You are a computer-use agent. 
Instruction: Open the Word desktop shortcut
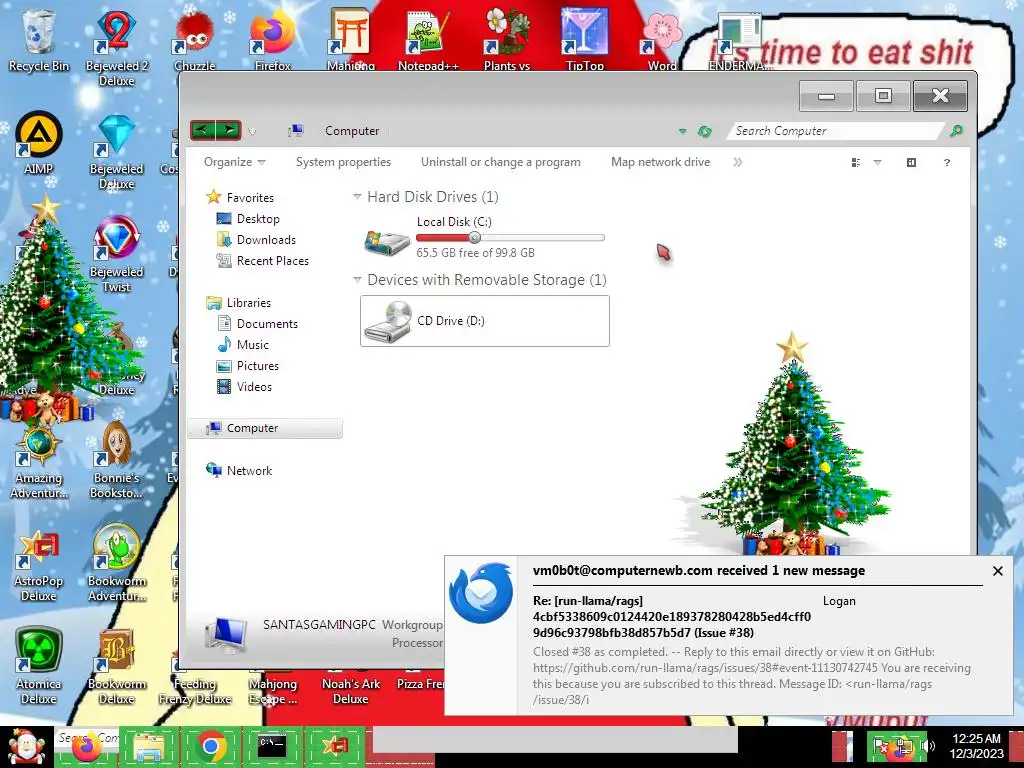662,40
